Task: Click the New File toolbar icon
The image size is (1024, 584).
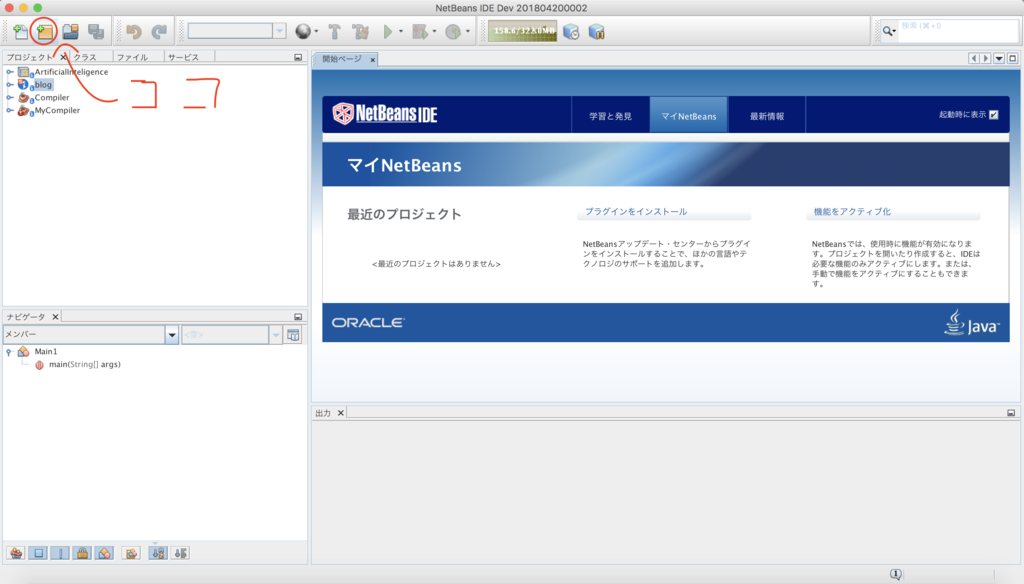Action: point(20,31)
